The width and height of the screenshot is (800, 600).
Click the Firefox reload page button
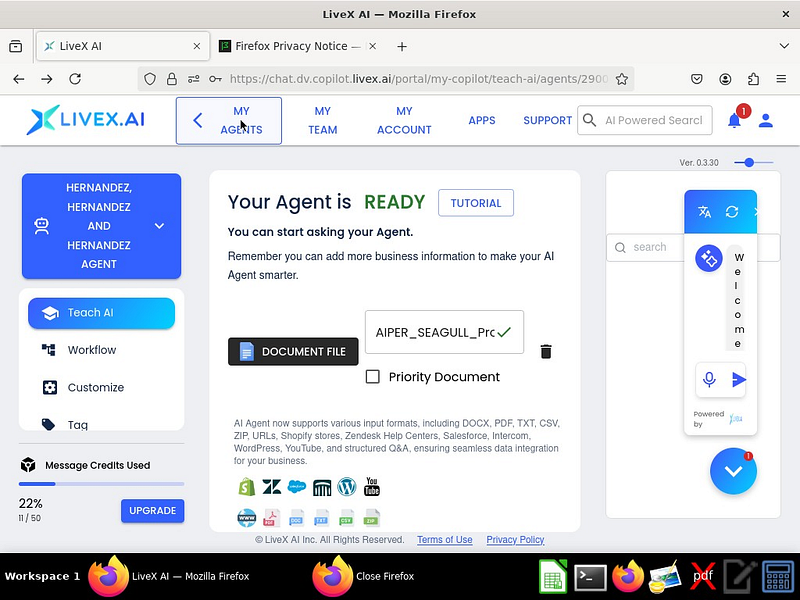[x=75, y=79]
